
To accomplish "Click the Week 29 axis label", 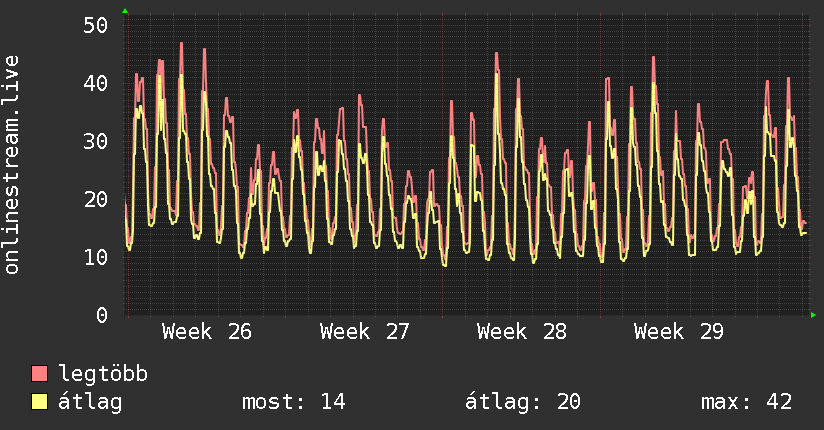I will tap(678, 332).
